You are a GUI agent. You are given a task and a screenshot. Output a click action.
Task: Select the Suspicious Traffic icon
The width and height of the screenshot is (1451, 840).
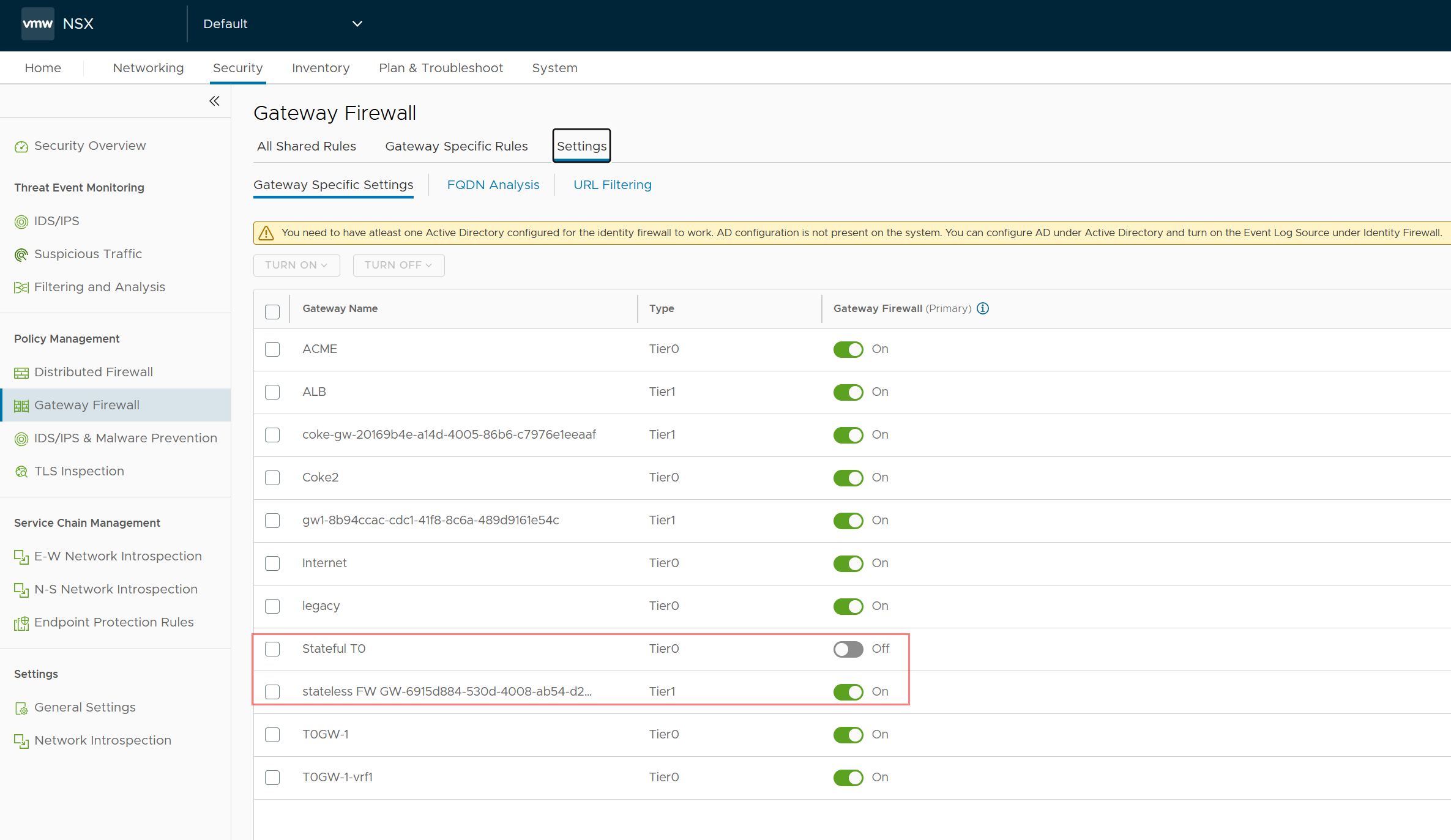tap(21, 255)
